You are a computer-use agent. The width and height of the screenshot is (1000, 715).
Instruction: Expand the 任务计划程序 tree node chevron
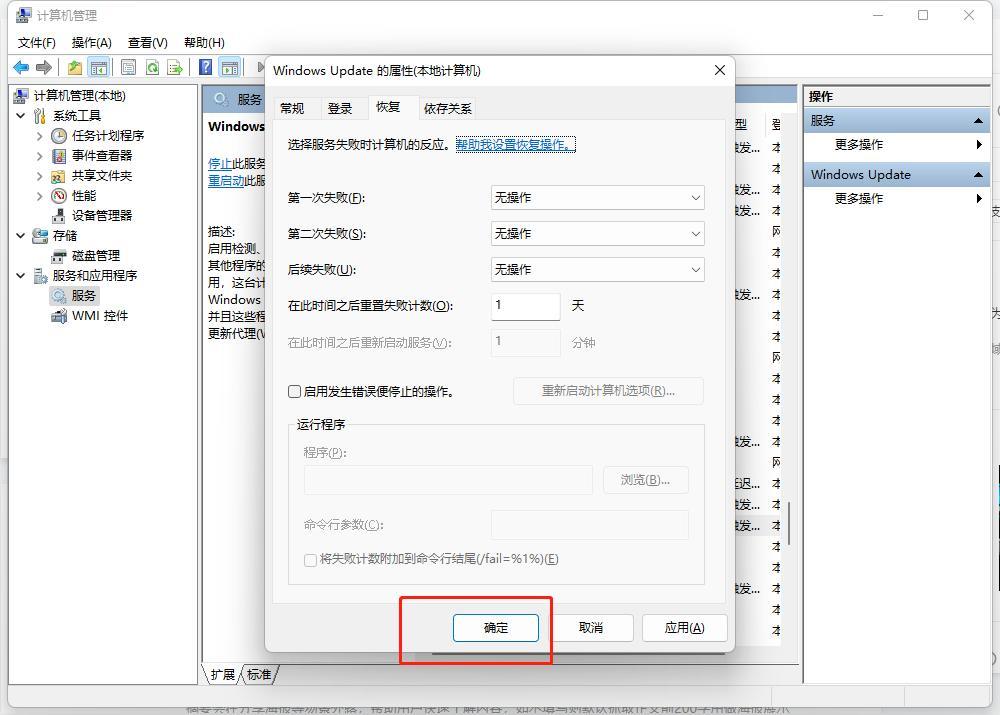tap(40, 136)
